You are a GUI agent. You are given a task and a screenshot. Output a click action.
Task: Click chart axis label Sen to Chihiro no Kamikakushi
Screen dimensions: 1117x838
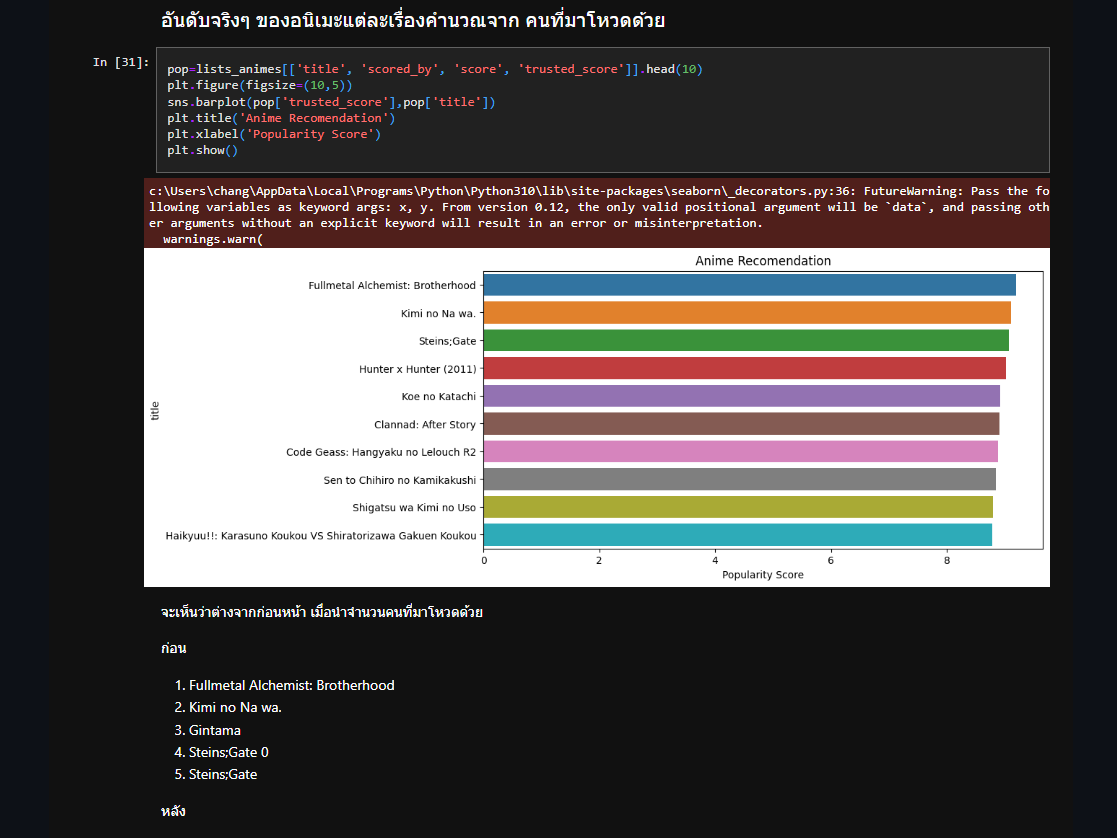coord(400,480)
